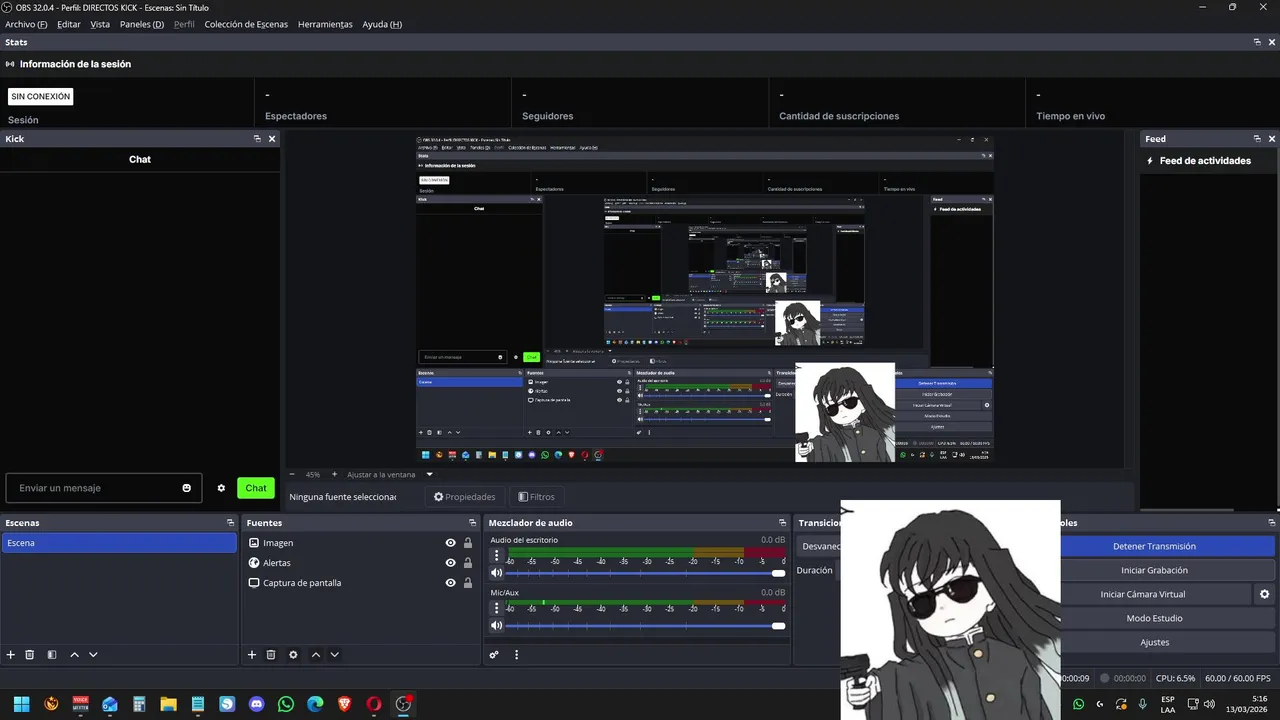This screenshot has height=720, width=1280.
Task: Undock the Fuentes panel
Action: point(473,523)
